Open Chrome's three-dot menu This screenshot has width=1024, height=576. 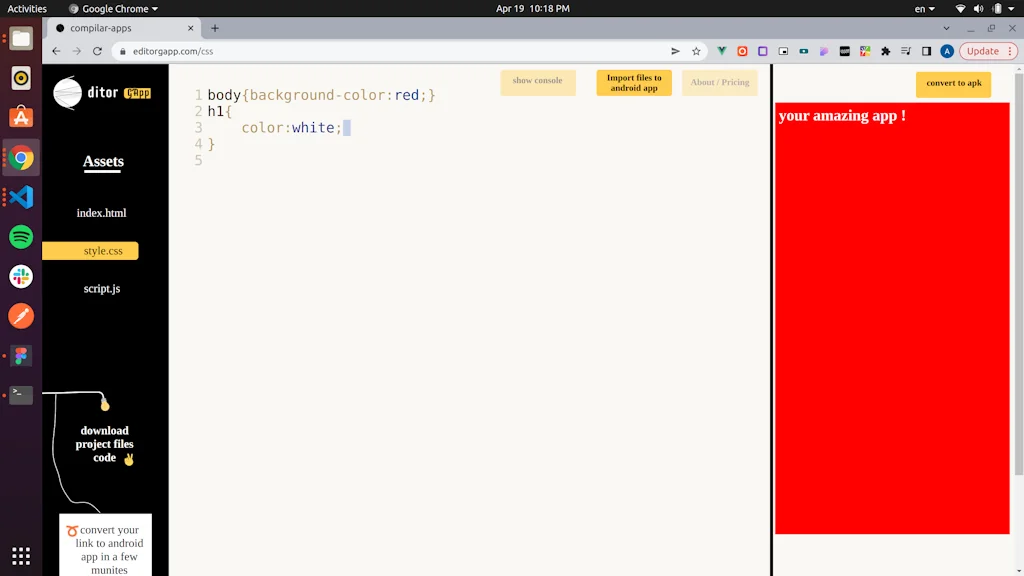coord(1011,51)
